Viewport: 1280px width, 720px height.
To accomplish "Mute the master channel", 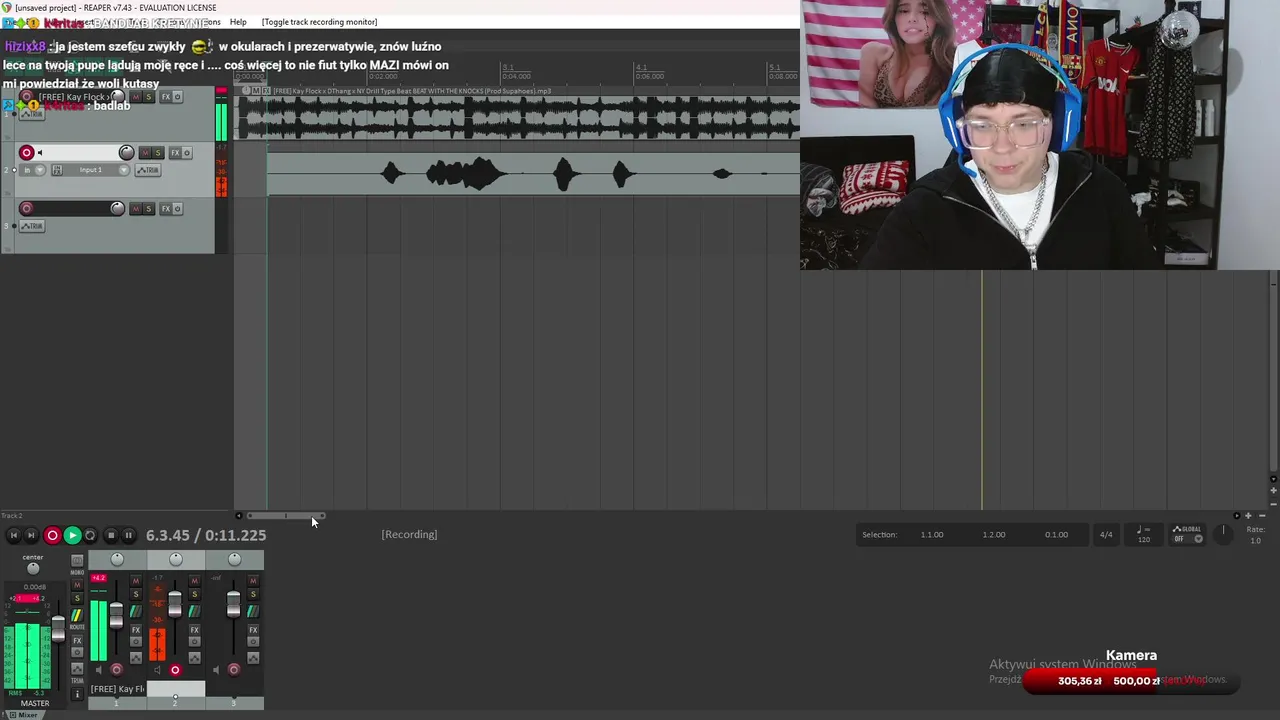I will [77, 585].
